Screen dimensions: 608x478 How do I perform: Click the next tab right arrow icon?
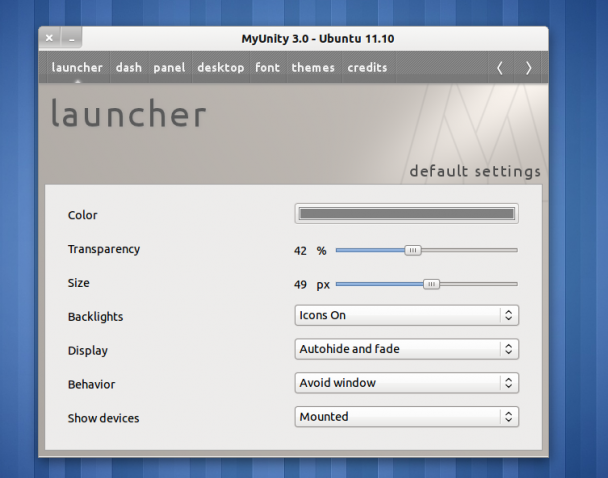[528, 68]
